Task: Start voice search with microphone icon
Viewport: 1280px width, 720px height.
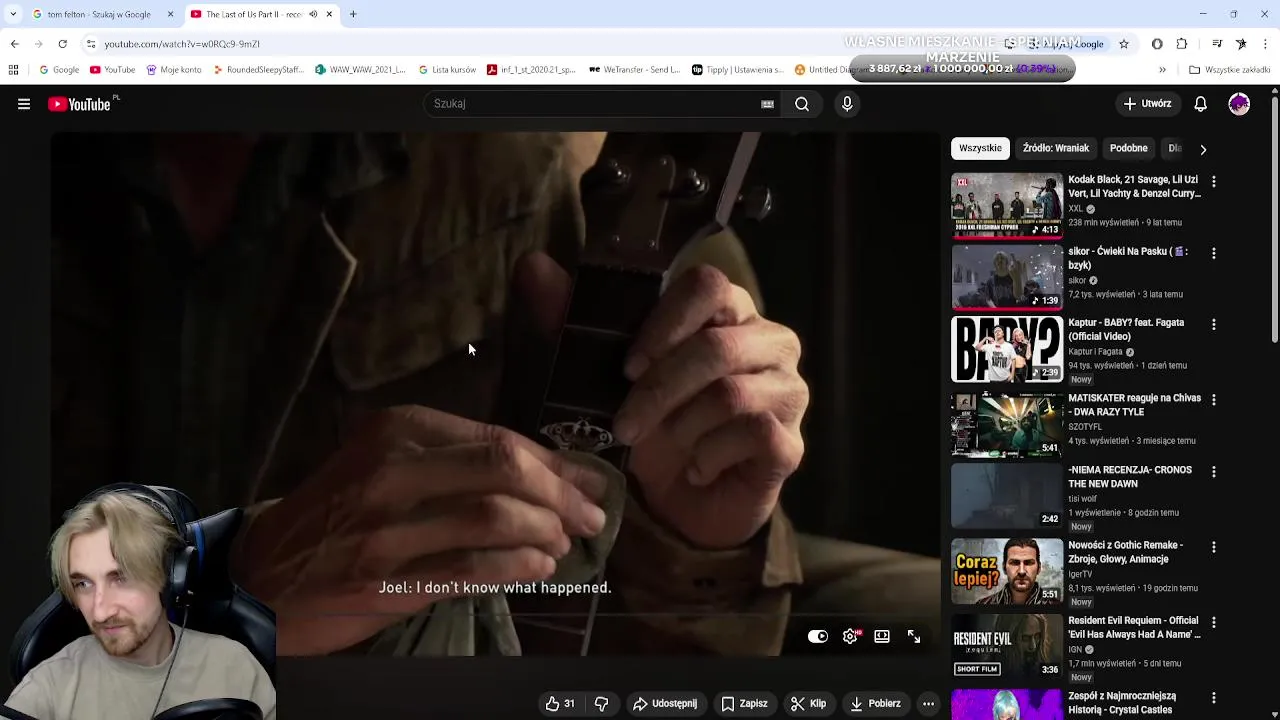Action: pos(847,104)
